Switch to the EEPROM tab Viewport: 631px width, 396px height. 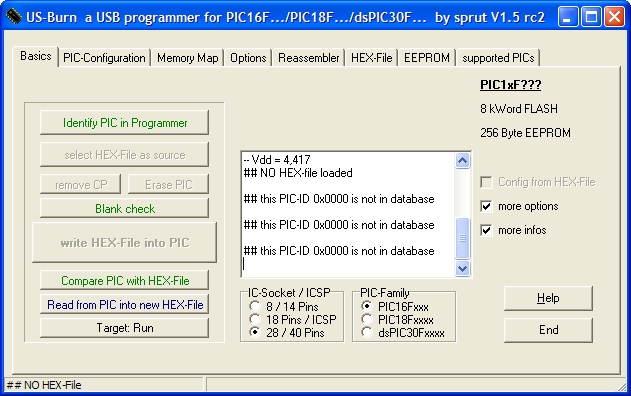click(x=427, y=58)
